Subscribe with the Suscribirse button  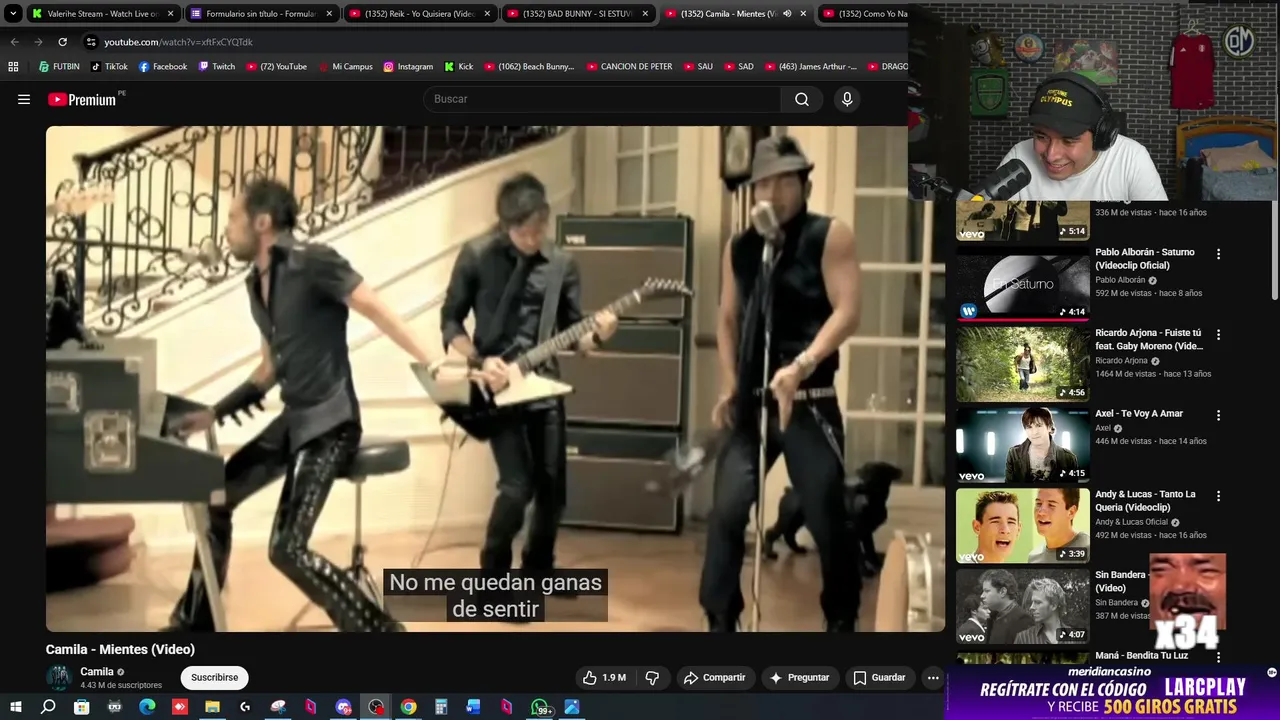(x=214, y=677)
